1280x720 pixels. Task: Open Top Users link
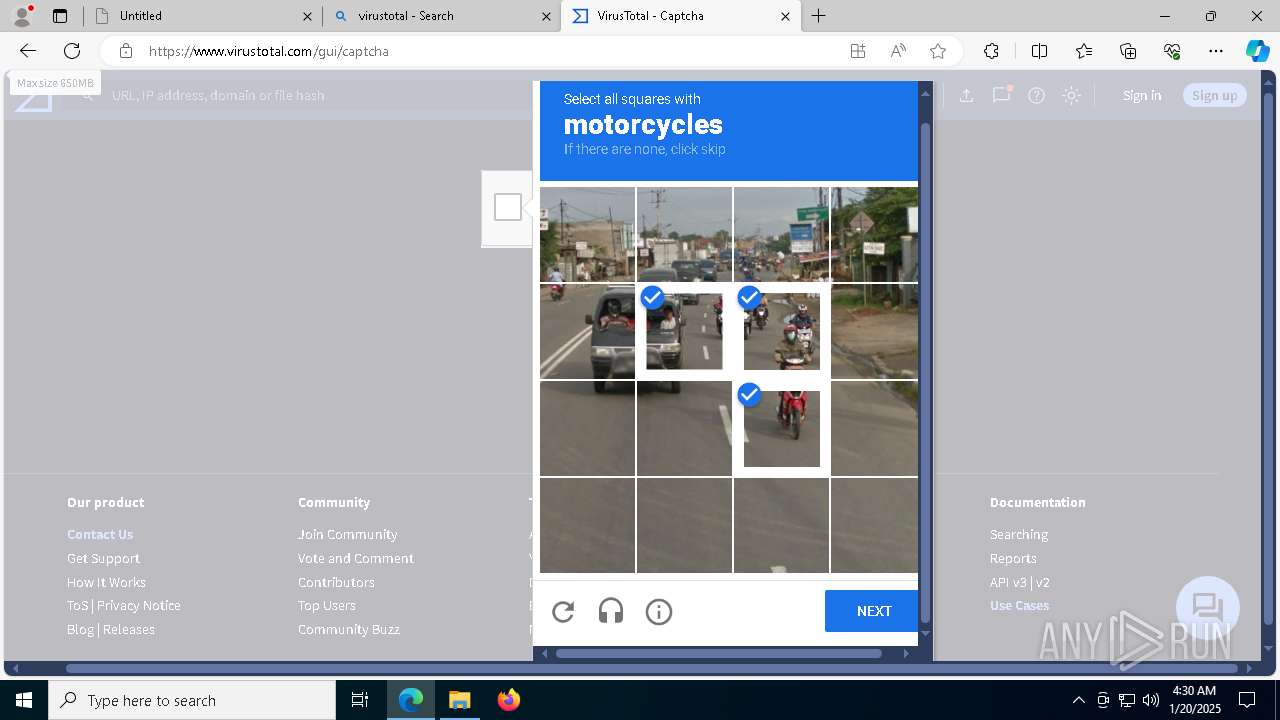(x=327, y=605)
